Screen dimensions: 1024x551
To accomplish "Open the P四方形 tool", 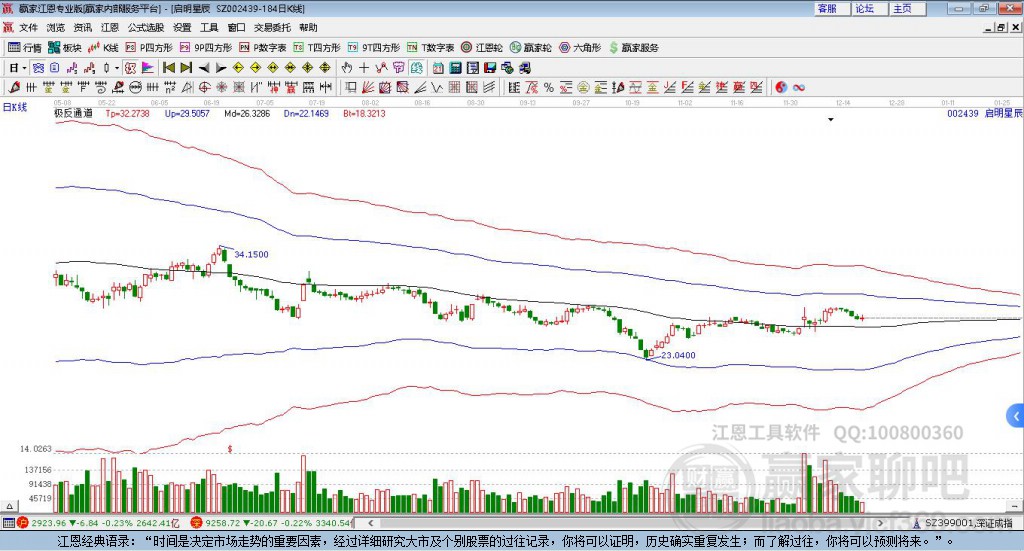I will coord(149,48).
